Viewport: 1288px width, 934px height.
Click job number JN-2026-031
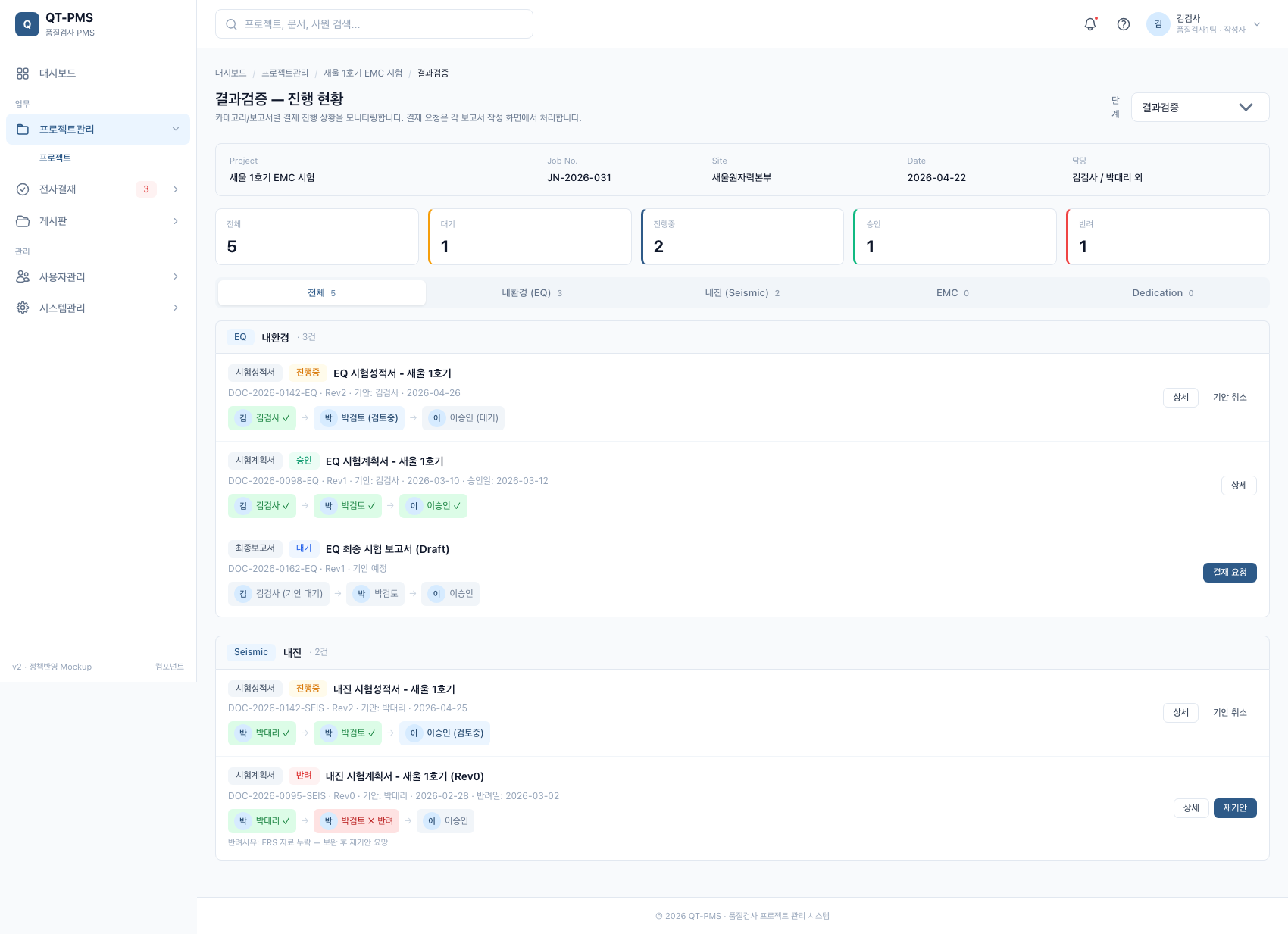[x=579, y=178]
